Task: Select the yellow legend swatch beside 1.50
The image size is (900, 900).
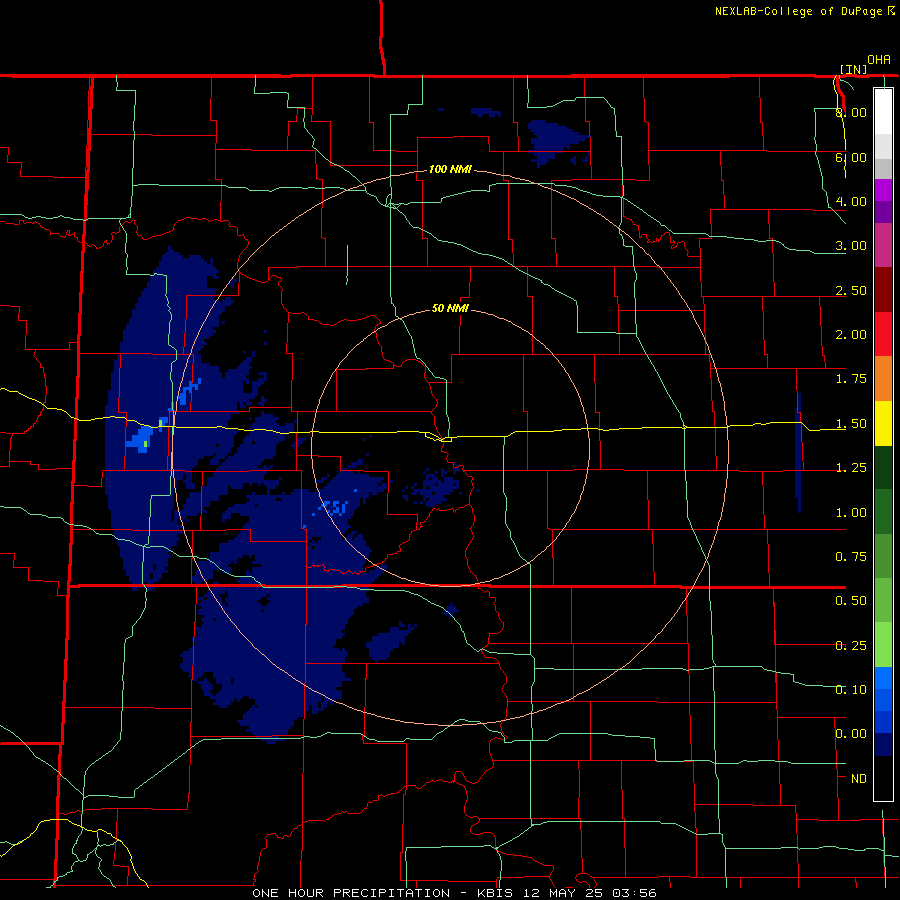Action: pyautogui.click(x=883, y=424)
